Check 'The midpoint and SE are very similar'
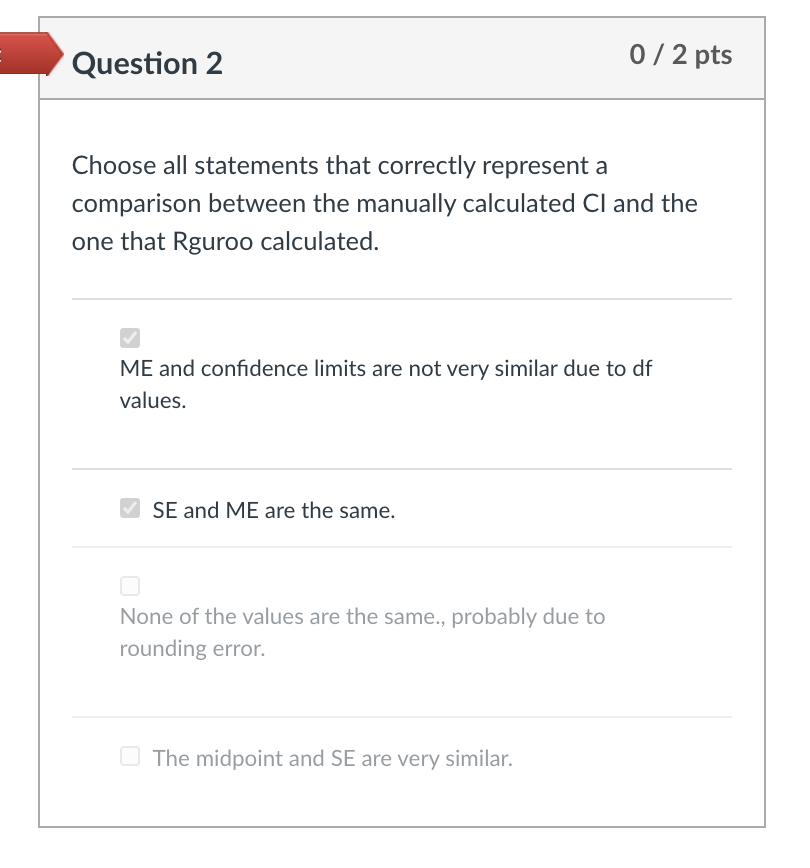Image resolution: width=810 pixels, height=868 pixels. (x=128, y=755)
